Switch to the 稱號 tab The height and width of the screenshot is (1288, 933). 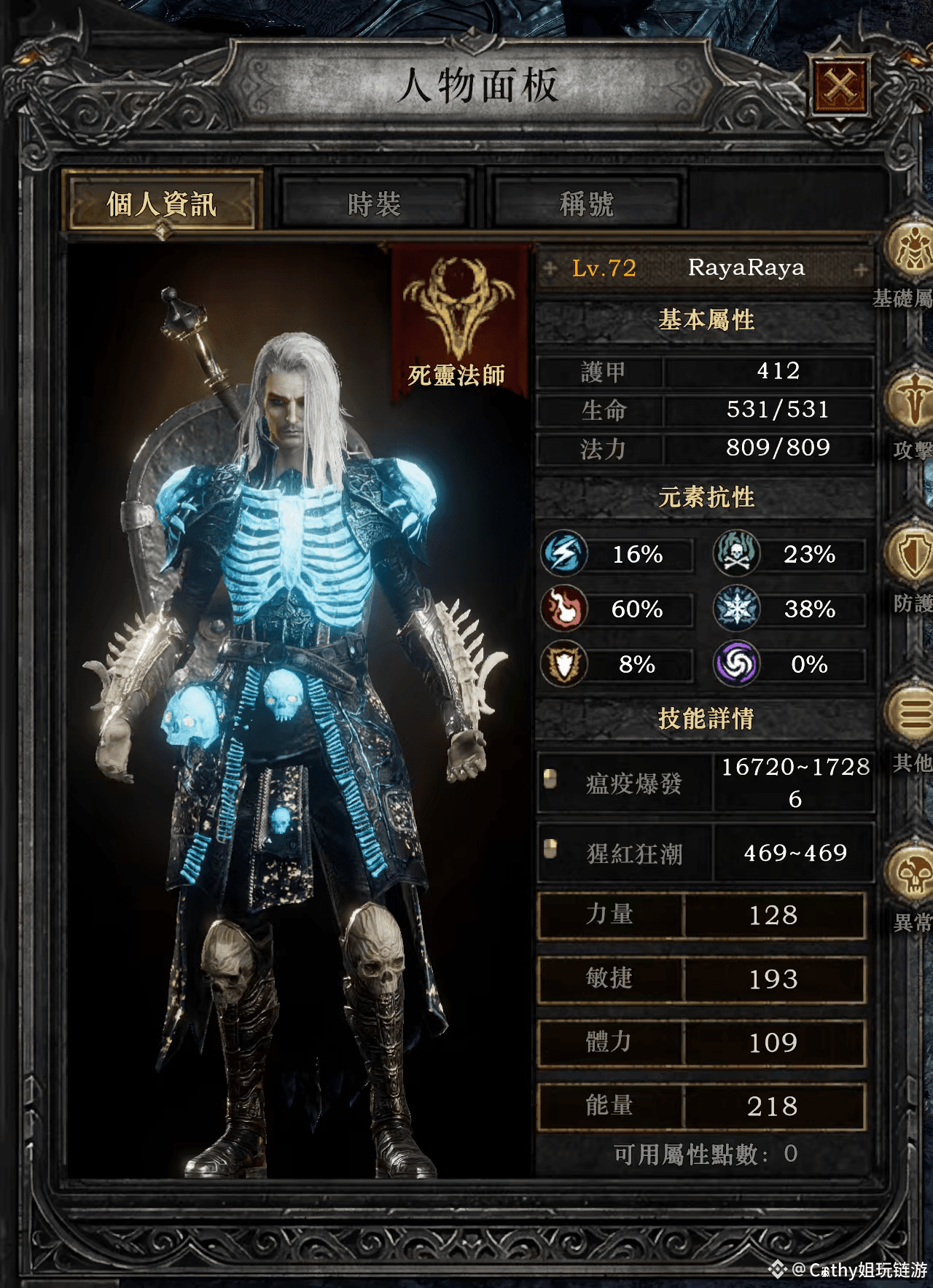tap(587, 203)
